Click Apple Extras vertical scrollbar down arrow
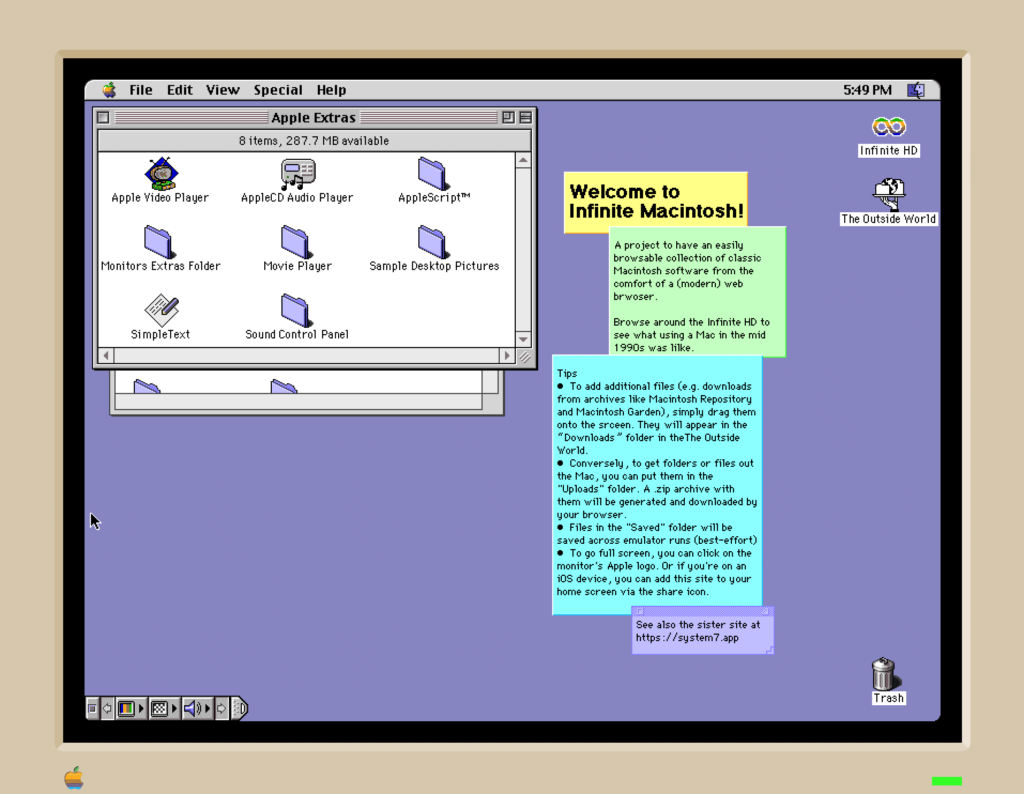 click(x=523, y=340)
